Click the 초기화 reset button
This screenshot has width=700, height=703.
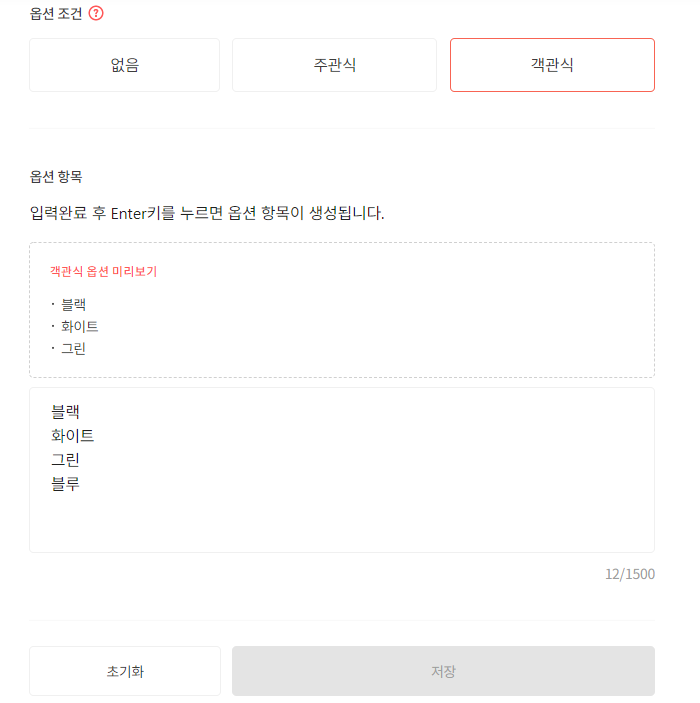click(125, 671)
